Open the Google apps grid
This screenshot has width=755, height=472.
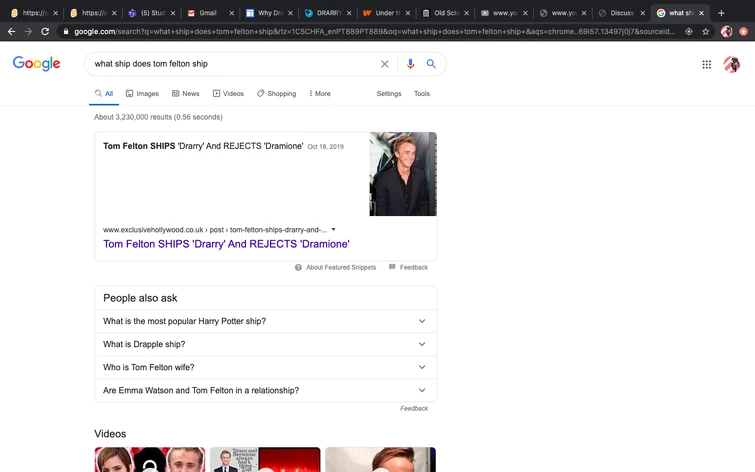point(706,64)
